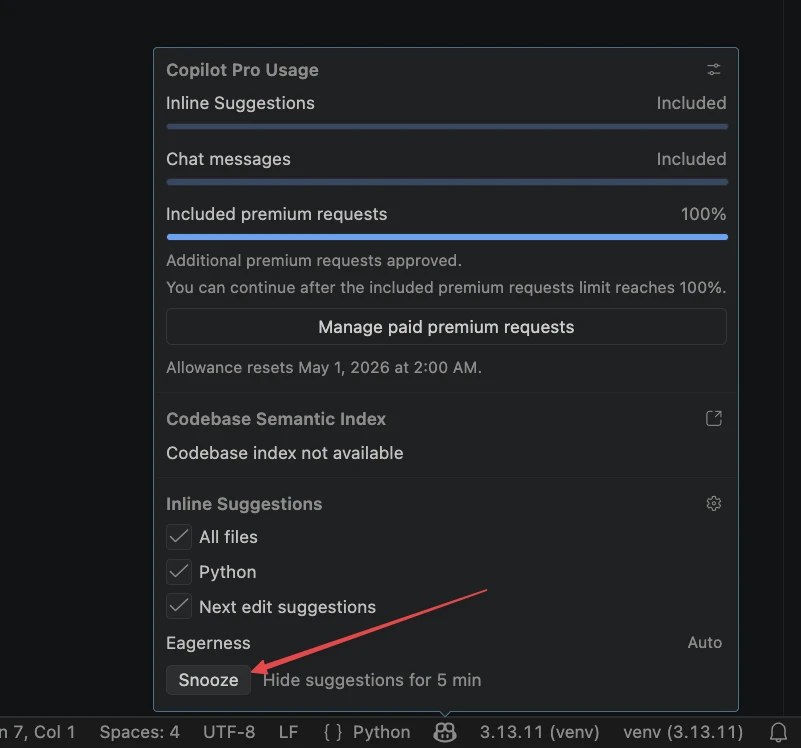Viewport: 801px width, 748px height.
Task: Go to line via Col 1 indicator
Action: [x=38, y=732]
